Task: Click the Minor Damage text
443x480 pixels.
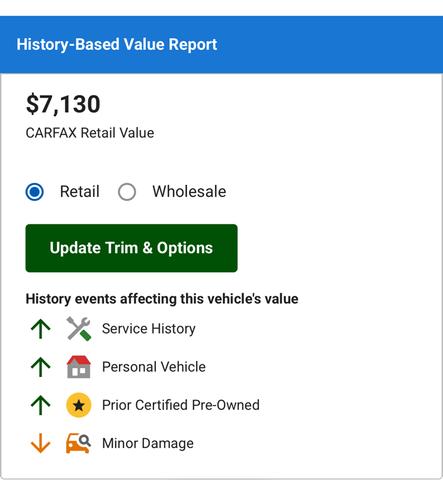Action: tap(148, 443)
